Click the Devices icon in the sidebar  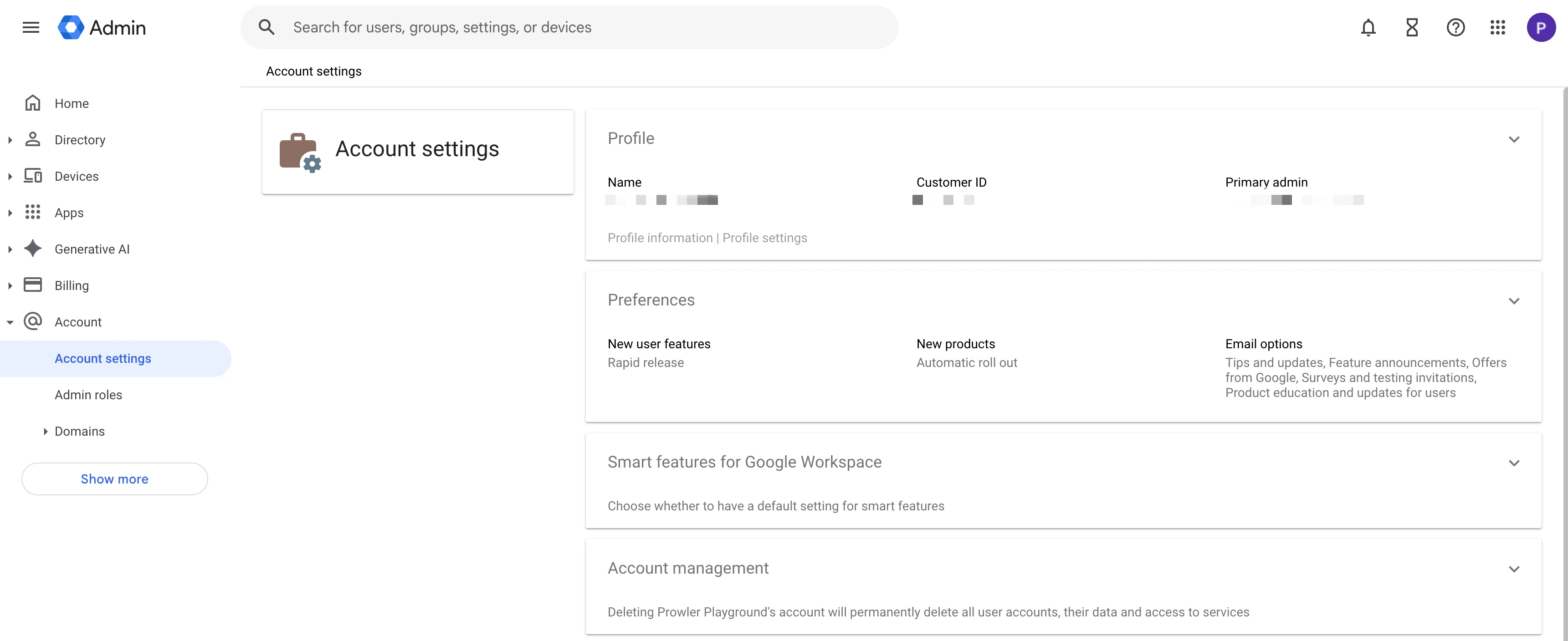(32, 176)
